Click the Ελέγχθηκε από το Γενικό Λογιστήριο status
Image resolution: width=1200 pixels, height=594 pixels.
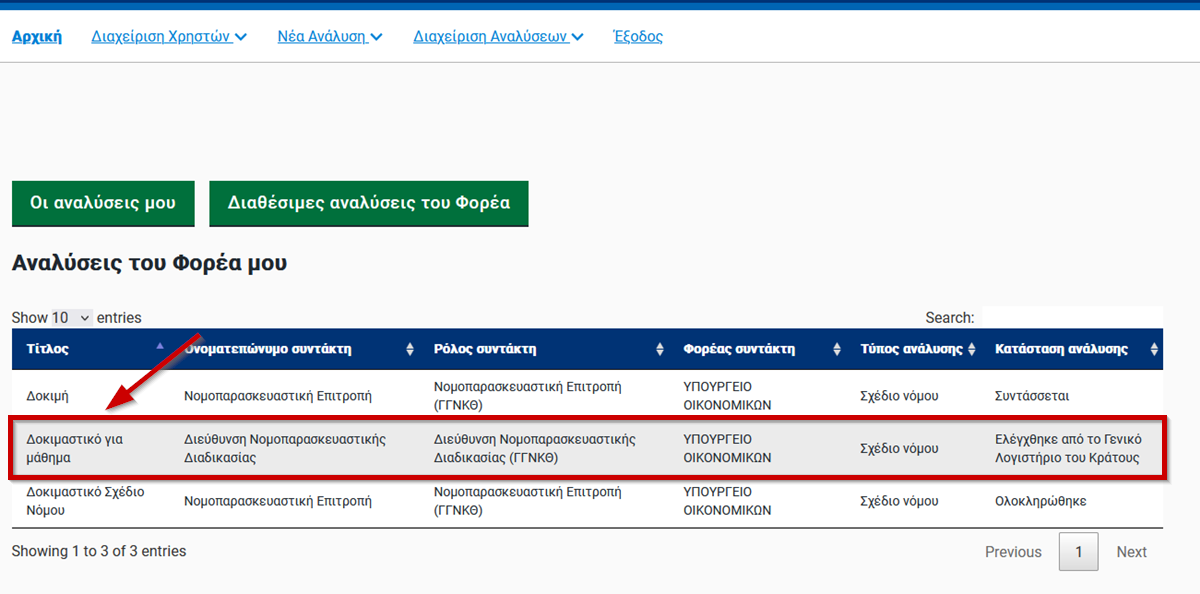tap(1074, 448)
